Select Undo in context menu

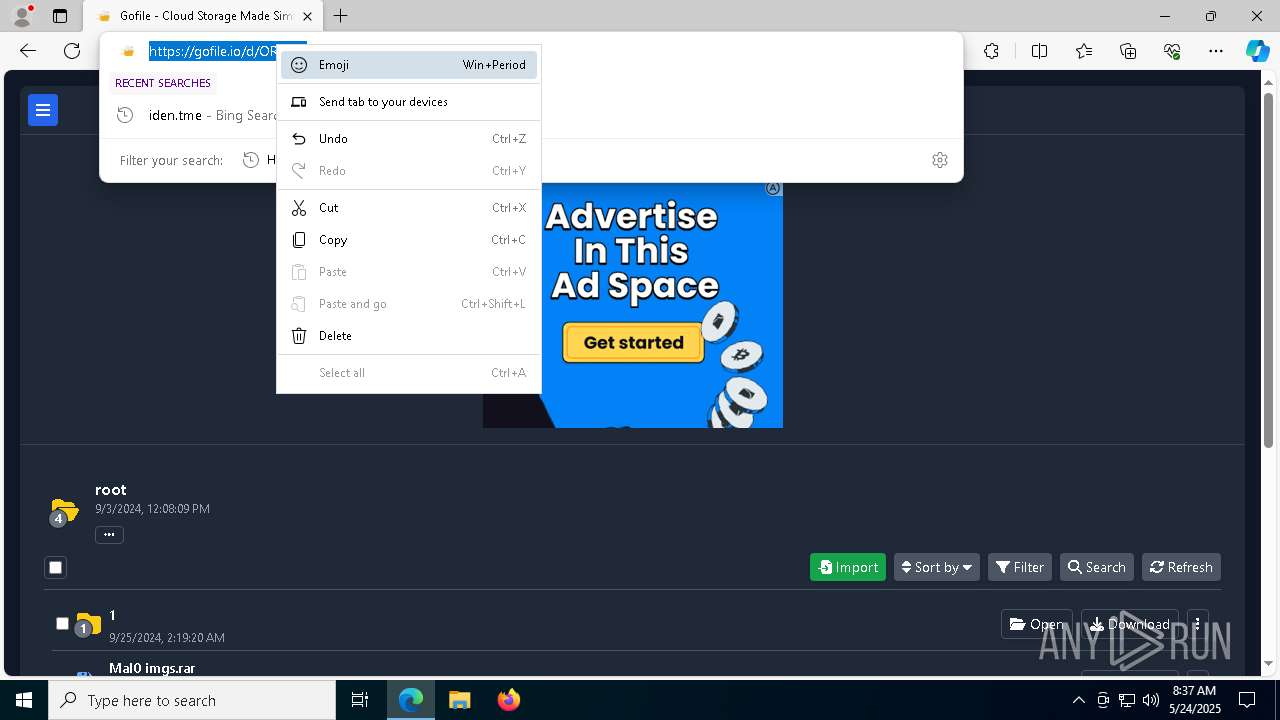(x=409, y=139)
